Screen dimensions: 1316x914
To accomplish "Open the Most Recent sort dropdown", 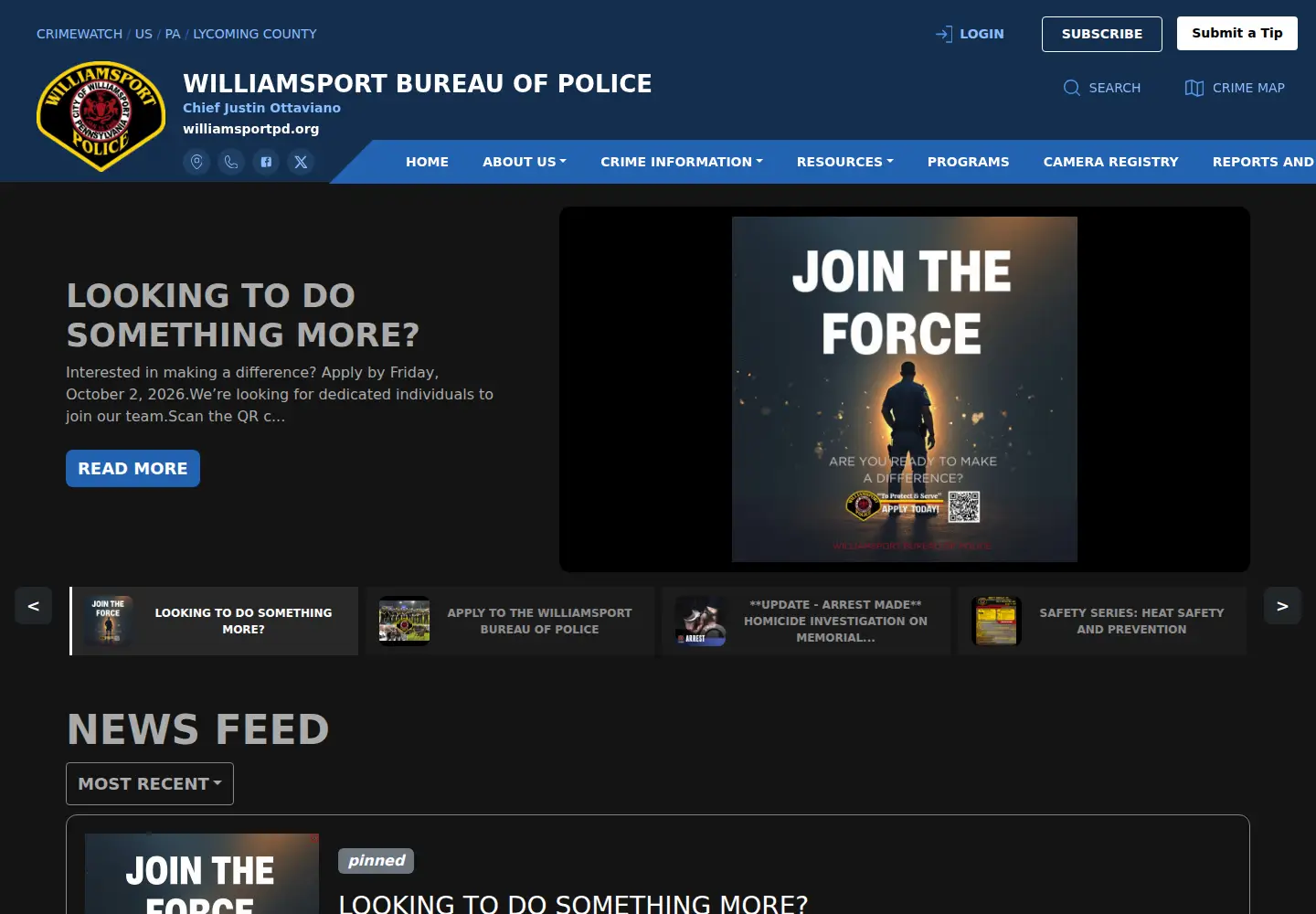I will pyautogui.click(x=150, y=784).
